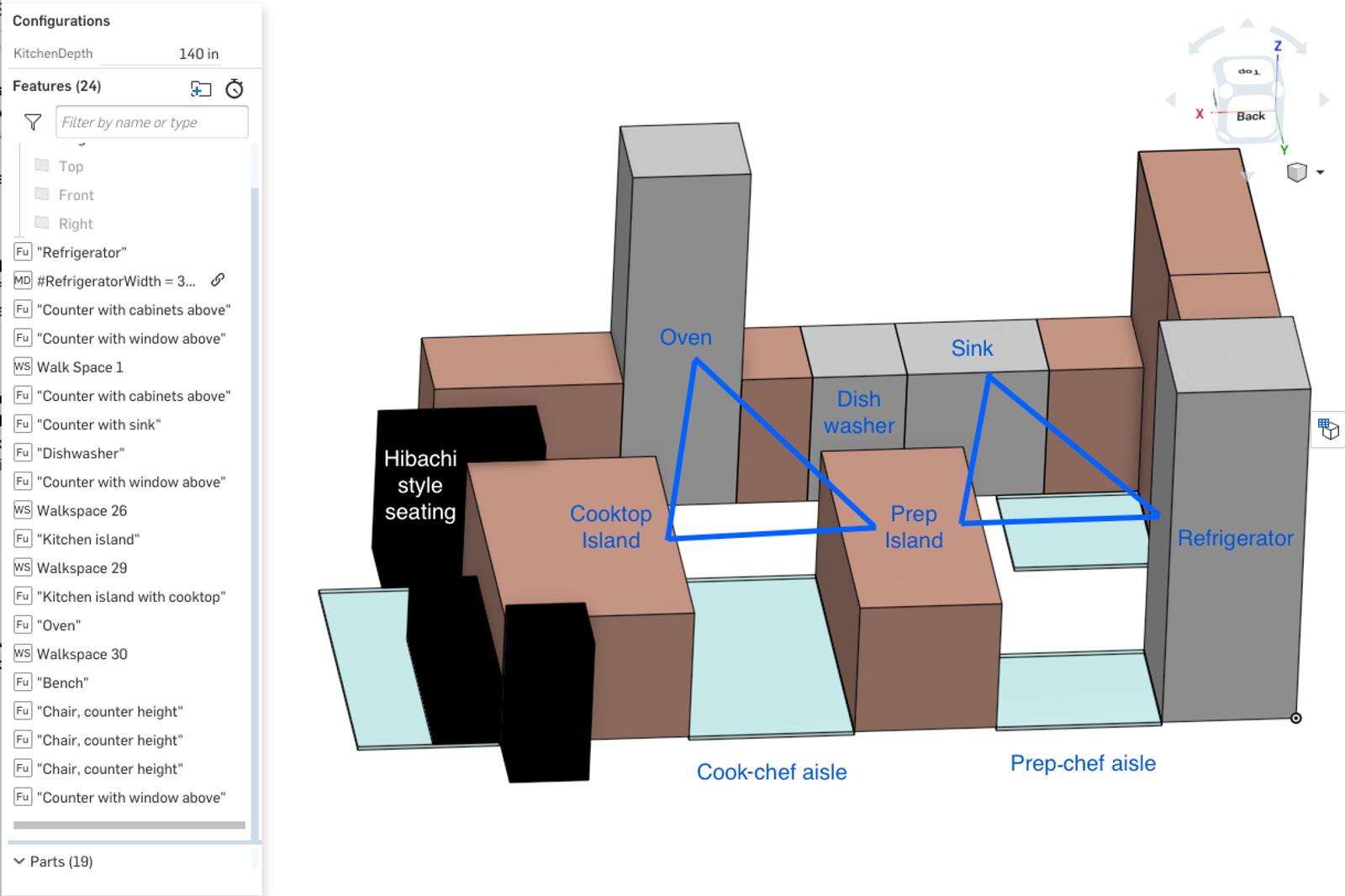Select the Dishwasher feature in the list
Image resolution: width=1345 pixels, height=896 pixels.
coord(80,453)
